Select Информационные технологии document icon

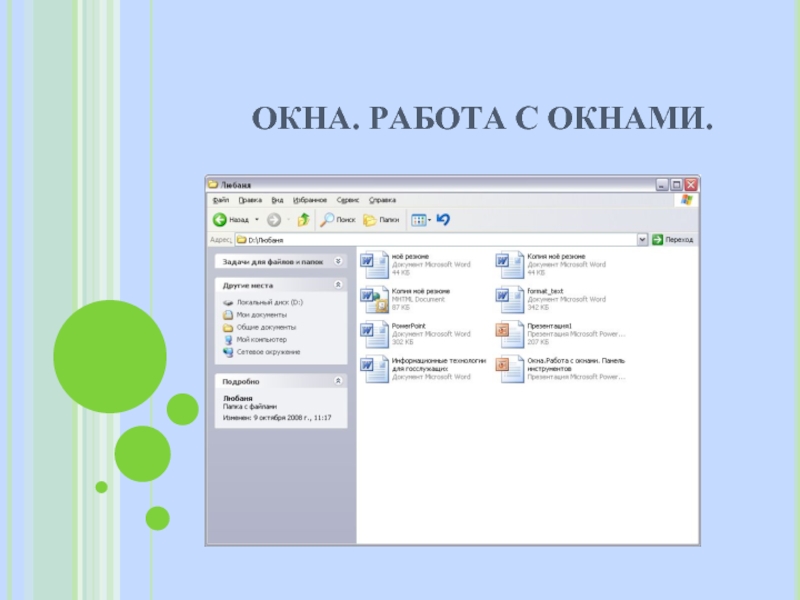click(x=374, y=368)
